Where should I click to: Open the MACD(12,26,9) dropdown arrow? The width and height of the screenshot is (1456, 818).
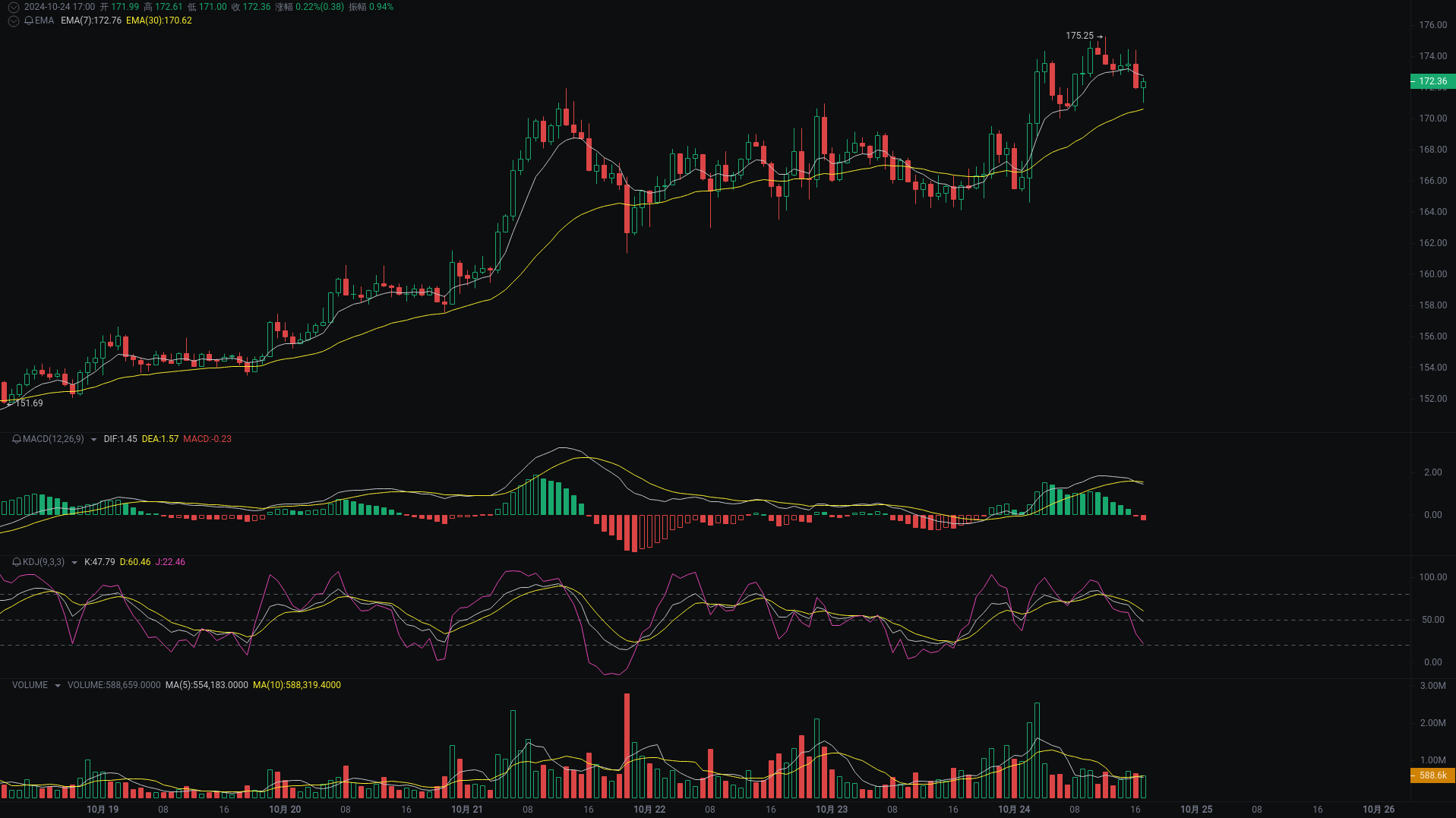coord(93,439)
